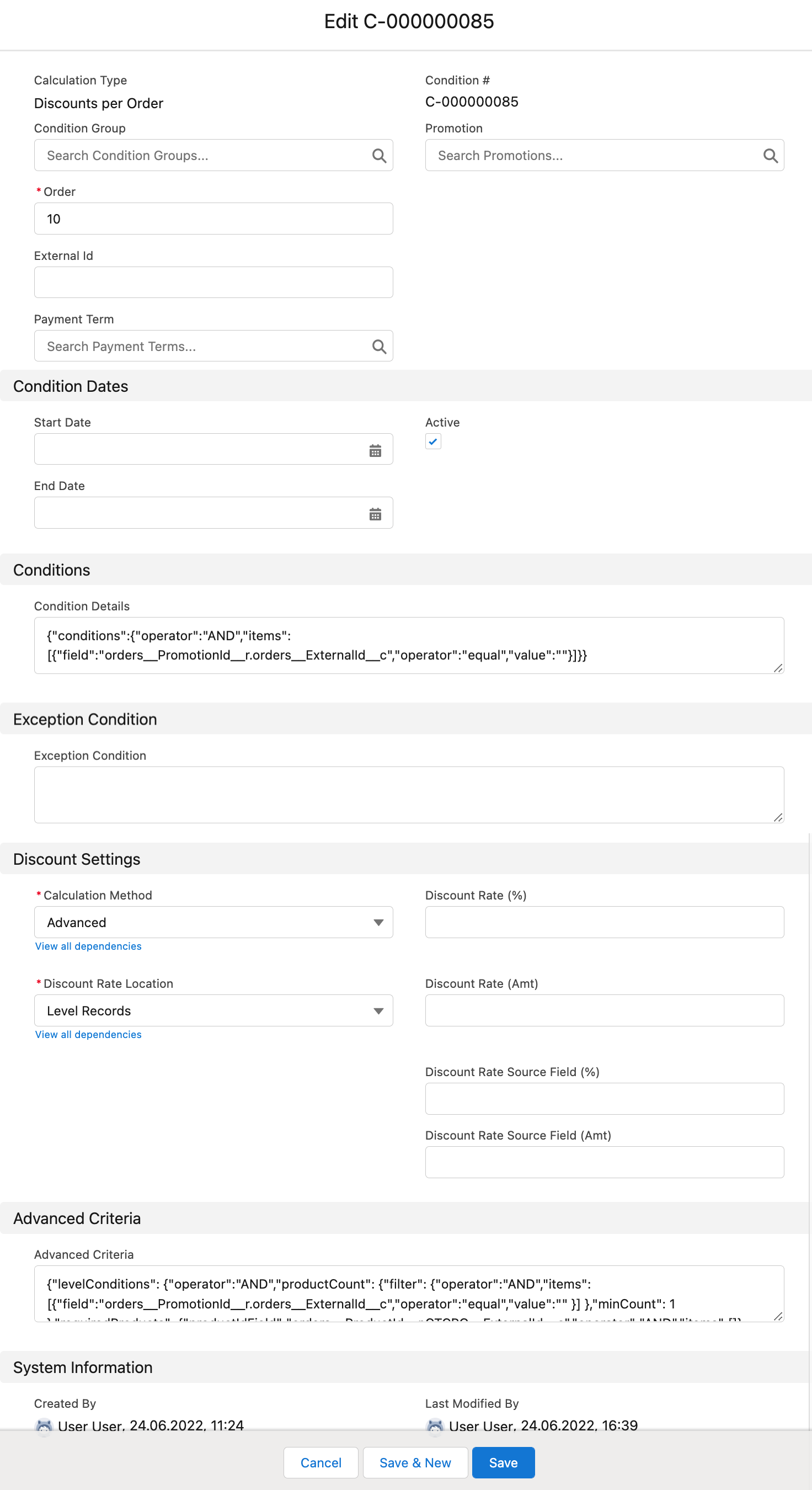The width and height of the screenshot is (812, 1490).
Task: Click the Cancel button
Action: 320,1462
